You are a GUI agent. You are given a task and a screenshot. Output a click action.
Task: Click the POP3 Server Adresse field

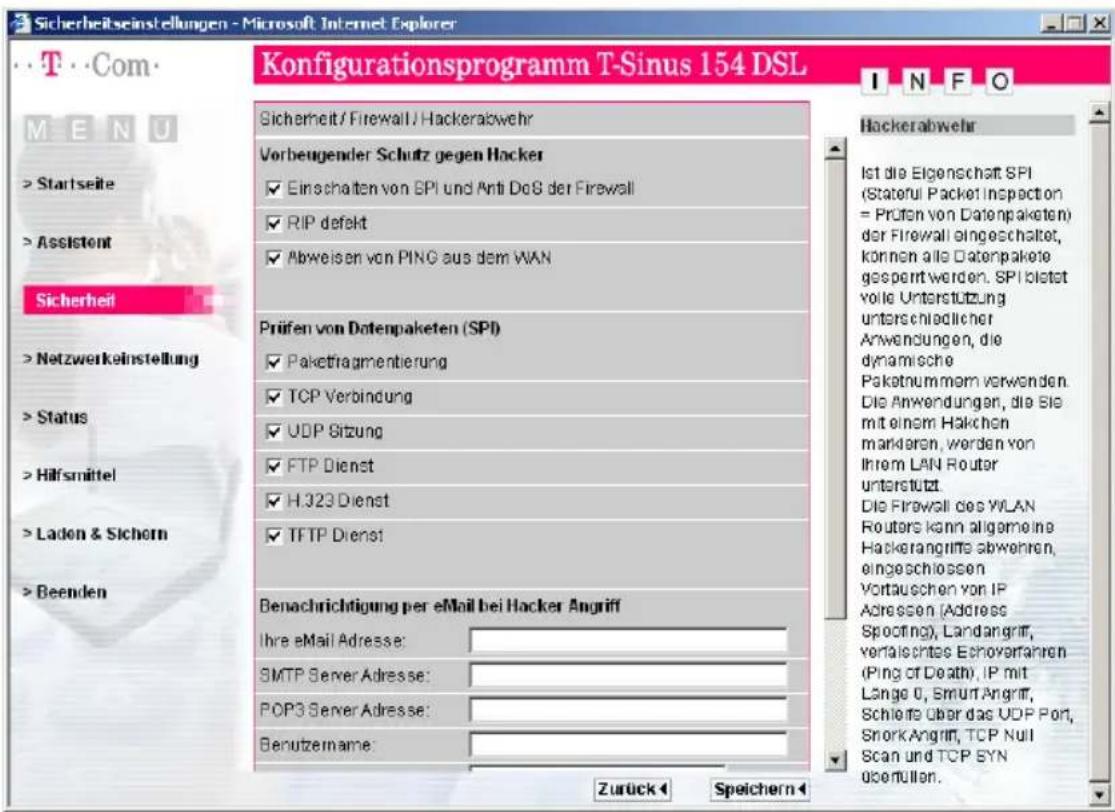pyautogui.click(x=629, y=710)
